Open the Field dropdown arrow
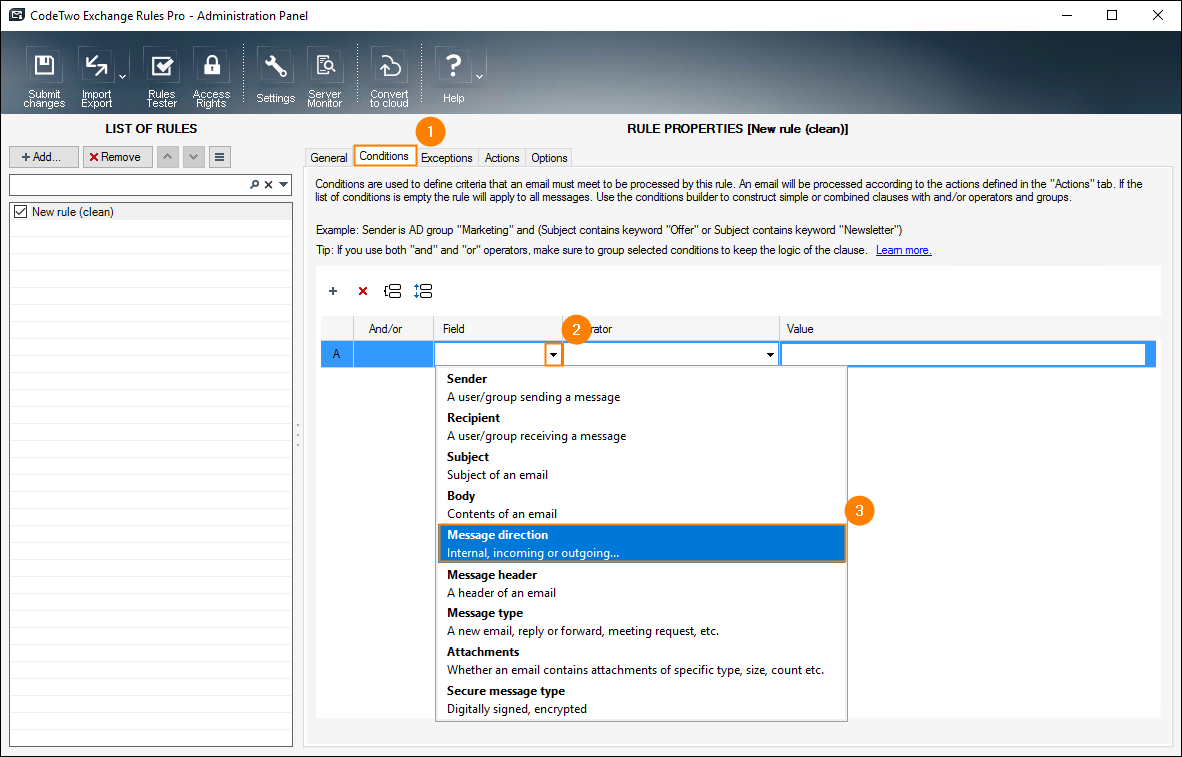 (553, 354)
